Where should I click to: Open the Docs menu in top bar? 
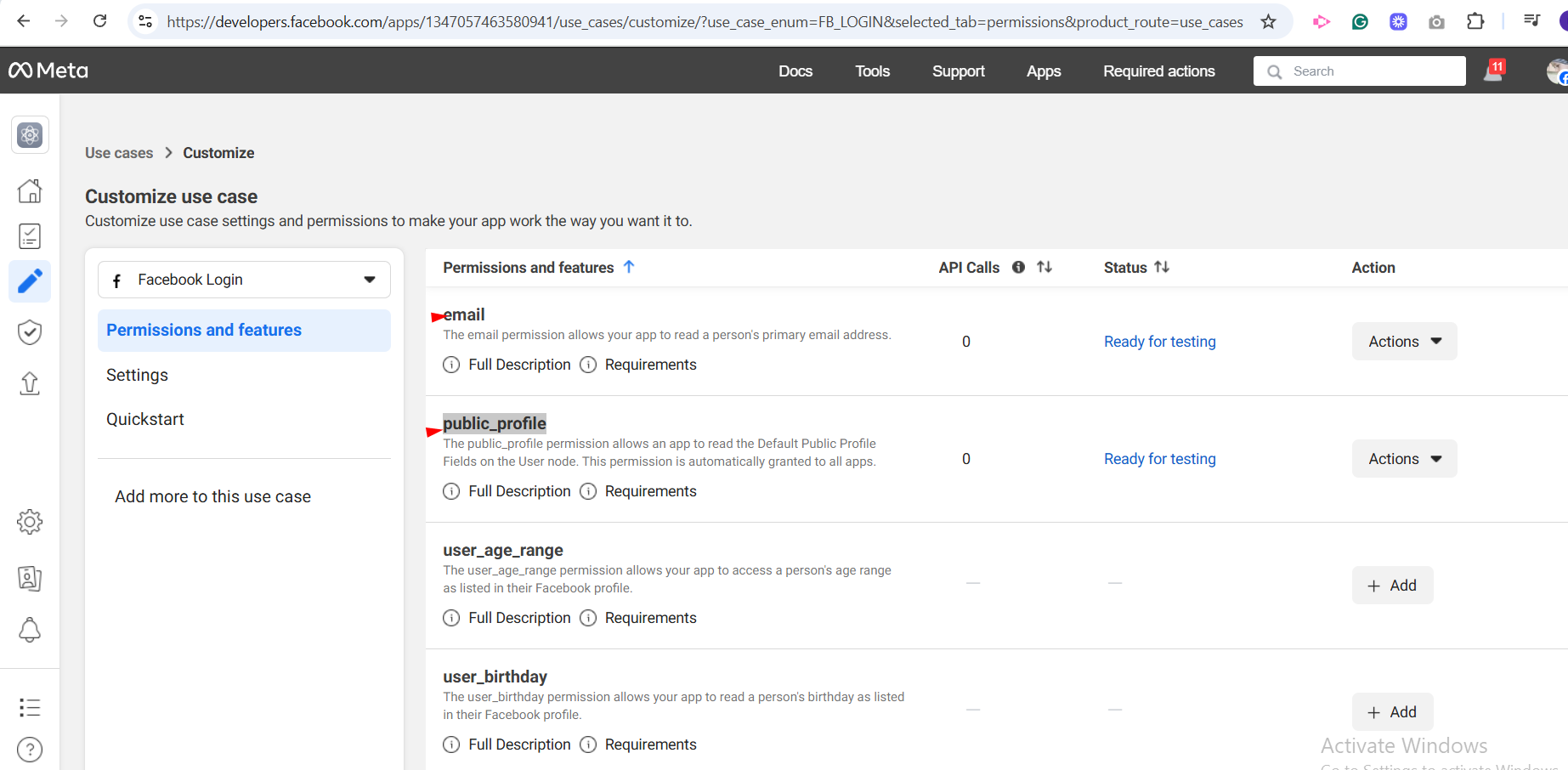[x=795, y=71]
